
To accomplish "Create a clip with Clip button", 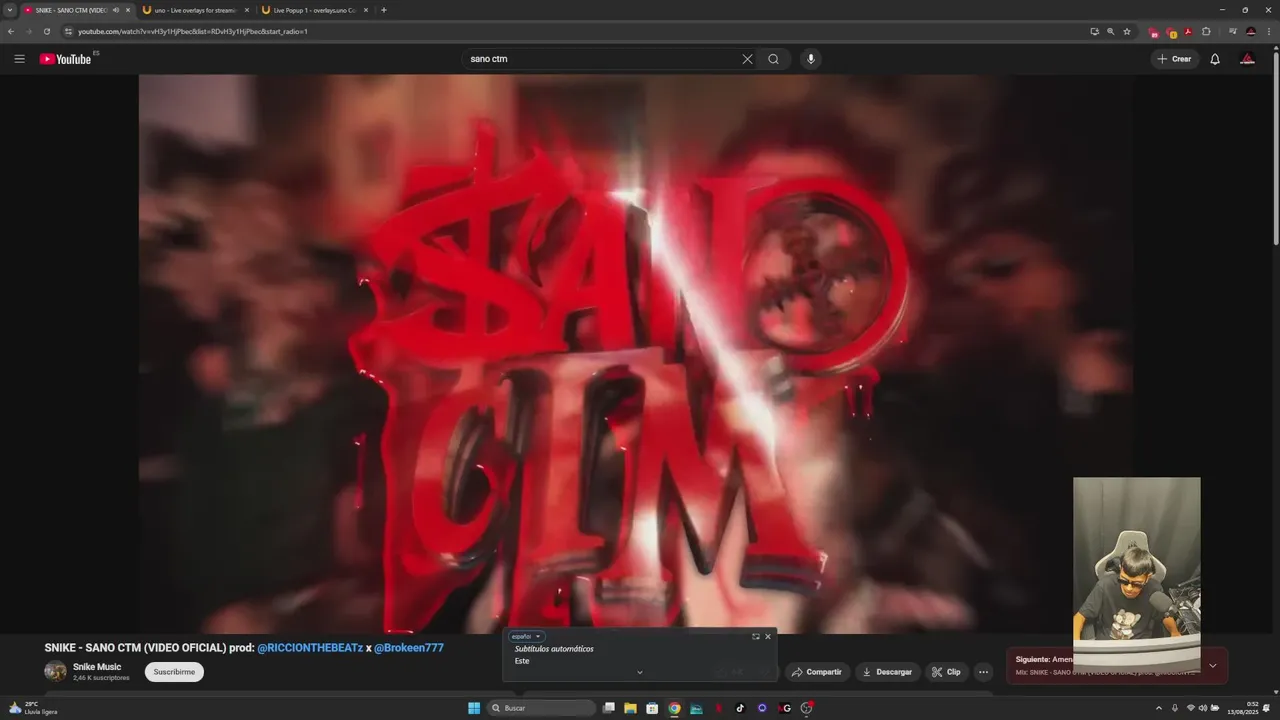I will (946, 672).
